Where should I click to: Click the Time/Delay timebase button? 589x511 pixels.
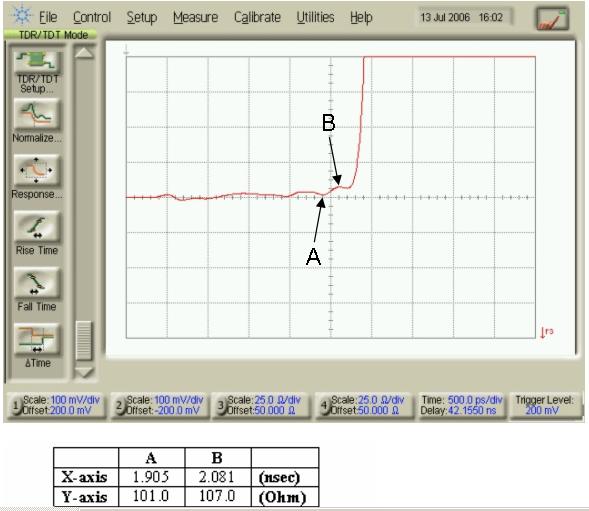click(461, 405)
